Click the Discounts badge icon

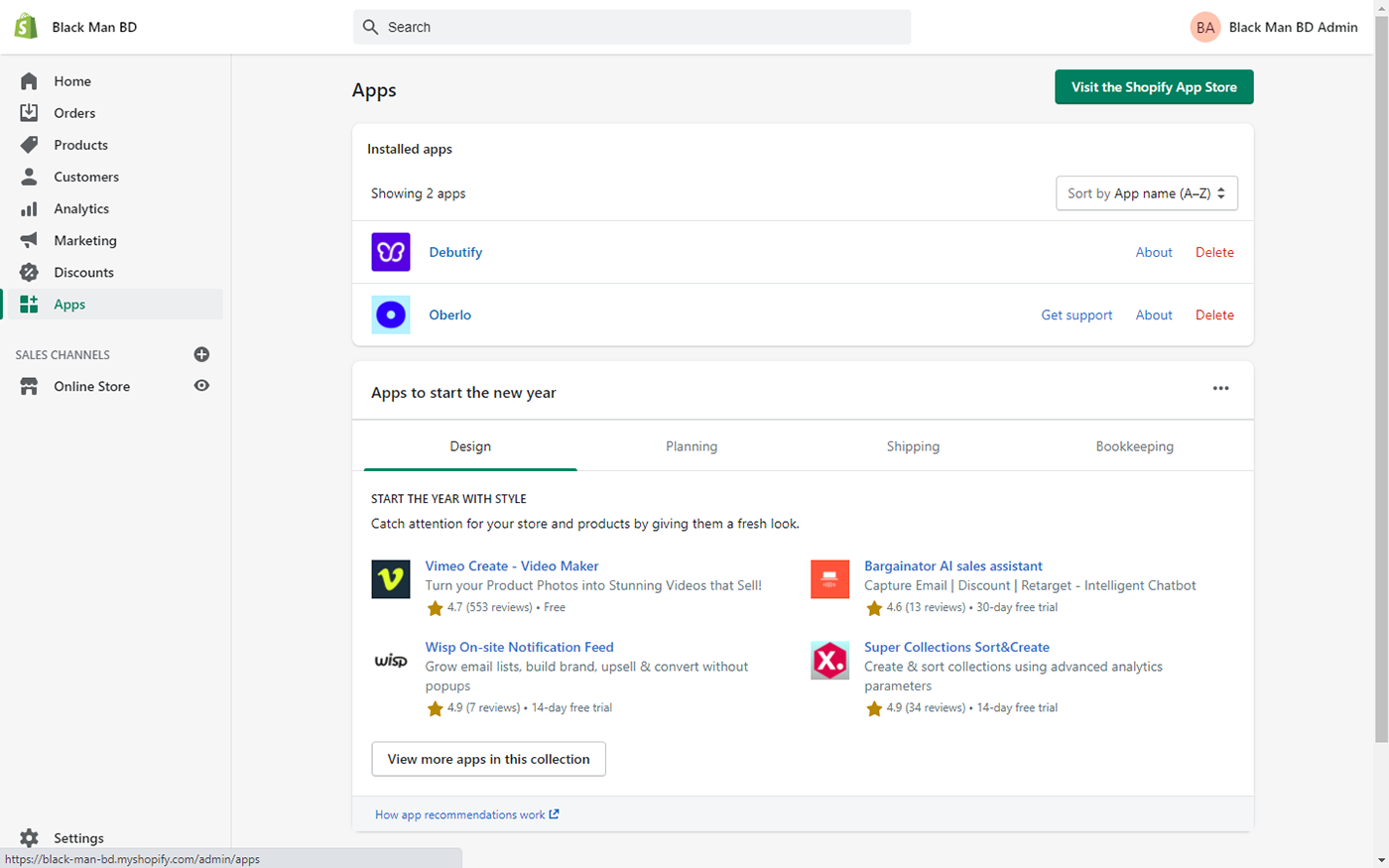point(29,272)
